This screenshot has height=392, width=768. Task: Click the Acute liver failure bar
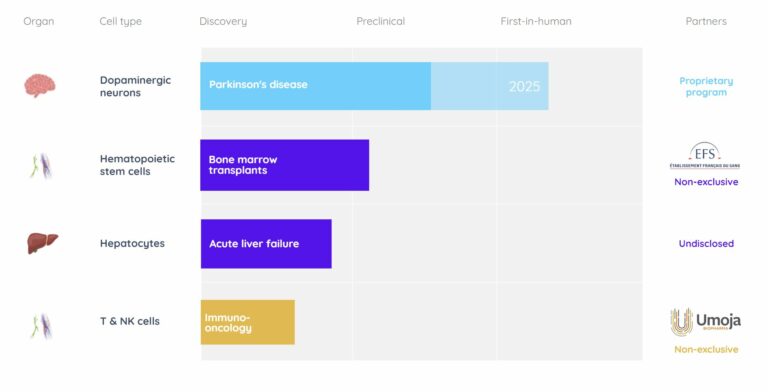point(266,244)
